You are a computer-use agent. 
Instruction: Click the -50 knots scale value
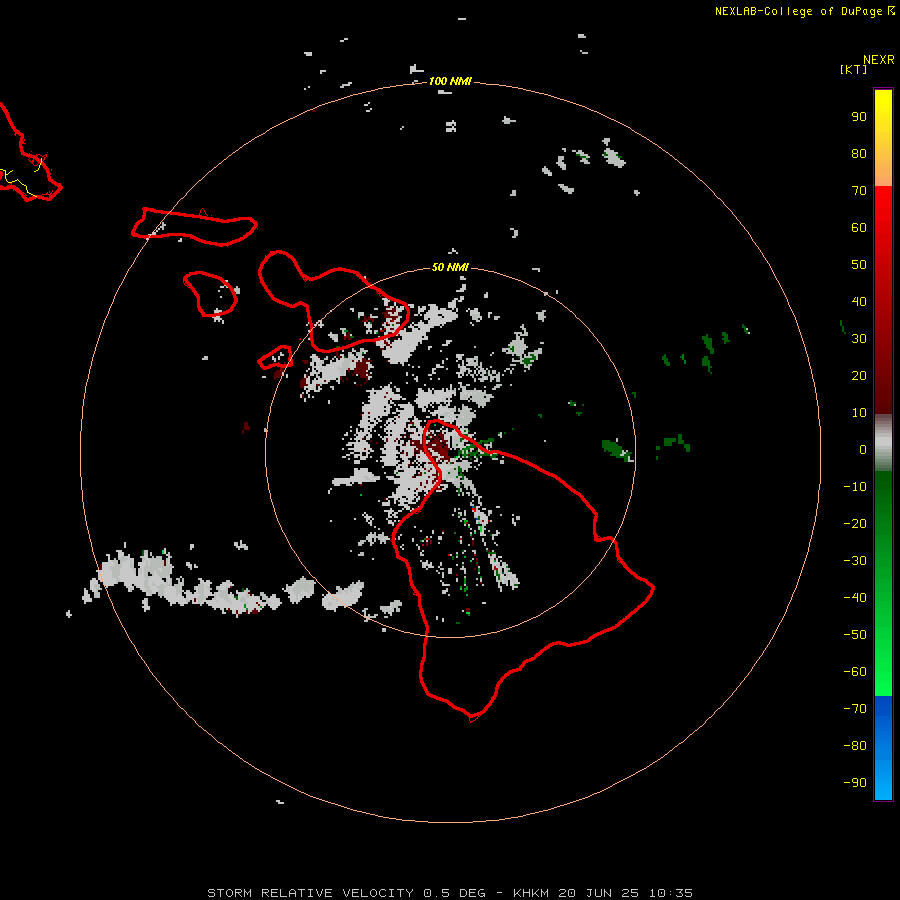855,635
